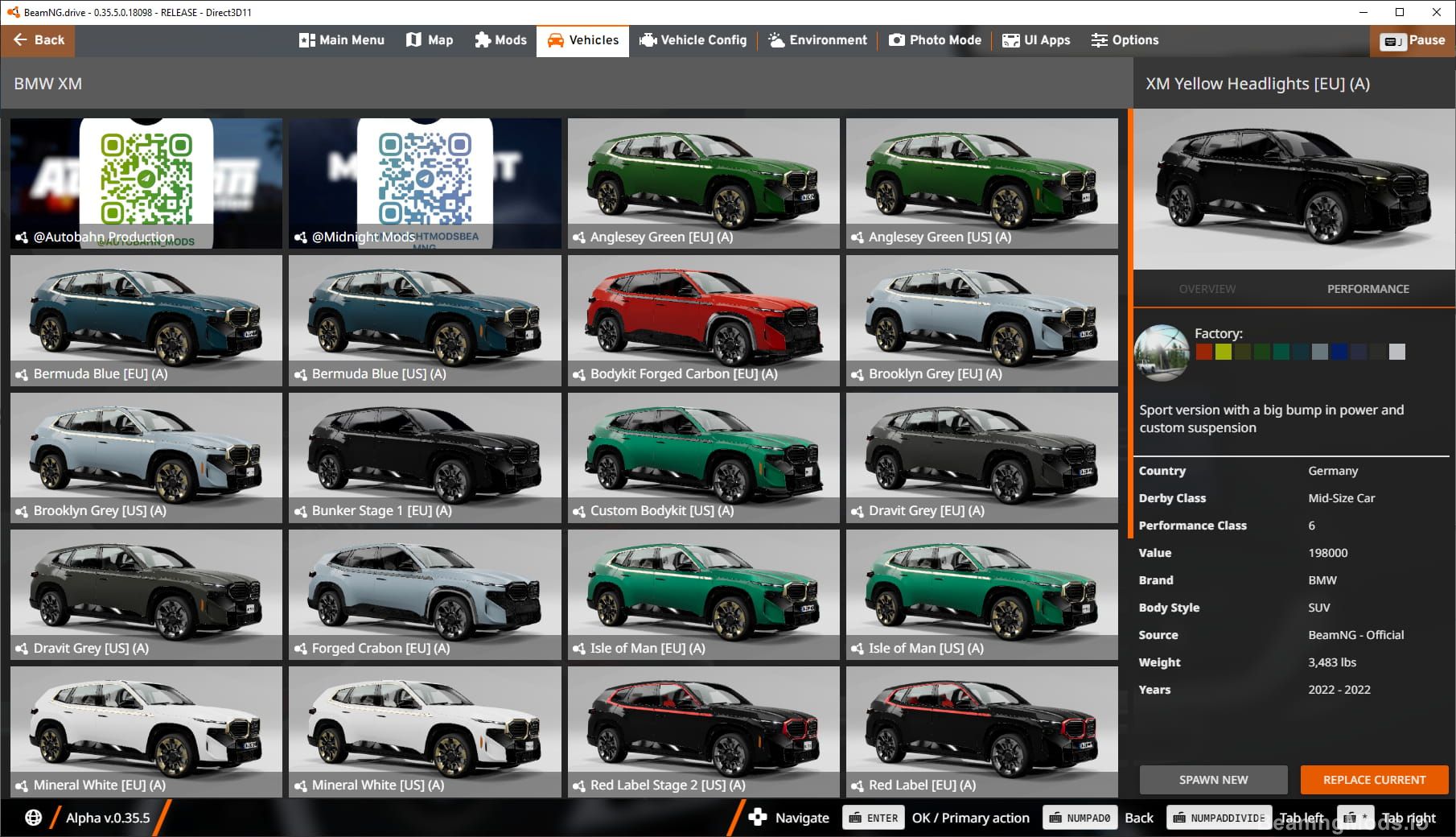Viewport: 1456px width, 837px height.
Task: Select Bunker Stage 1 [EU] (A) configuration
Action: [425, 457]
